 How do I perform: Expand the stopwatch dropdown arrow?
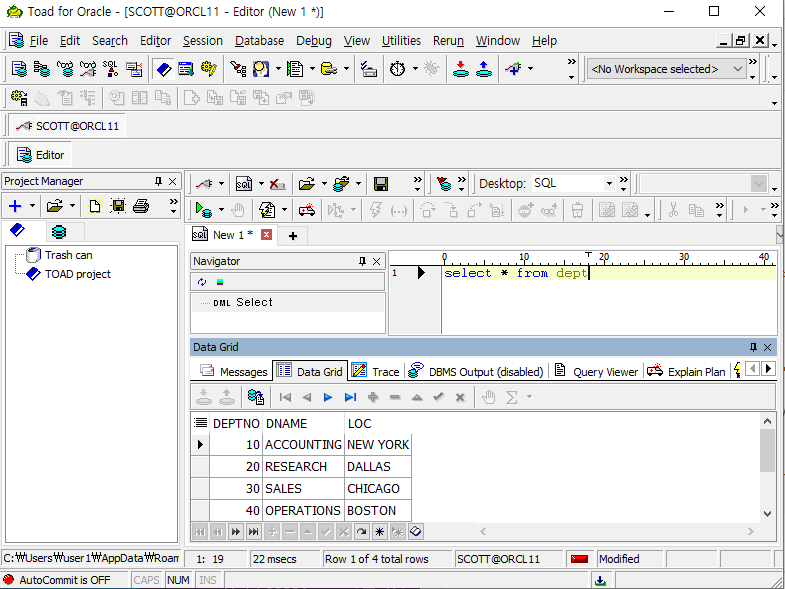tap(415, 69)
